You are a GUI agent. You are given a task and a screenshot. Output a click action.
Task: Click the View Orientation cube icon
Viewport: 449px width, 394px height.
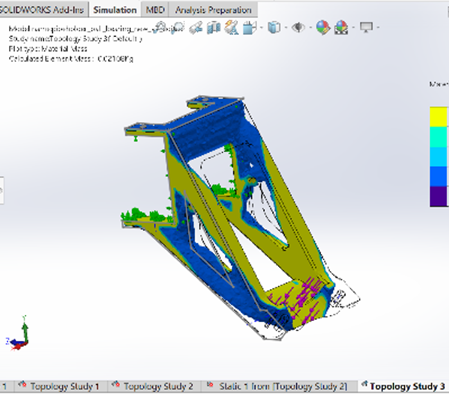click(250, 27)
